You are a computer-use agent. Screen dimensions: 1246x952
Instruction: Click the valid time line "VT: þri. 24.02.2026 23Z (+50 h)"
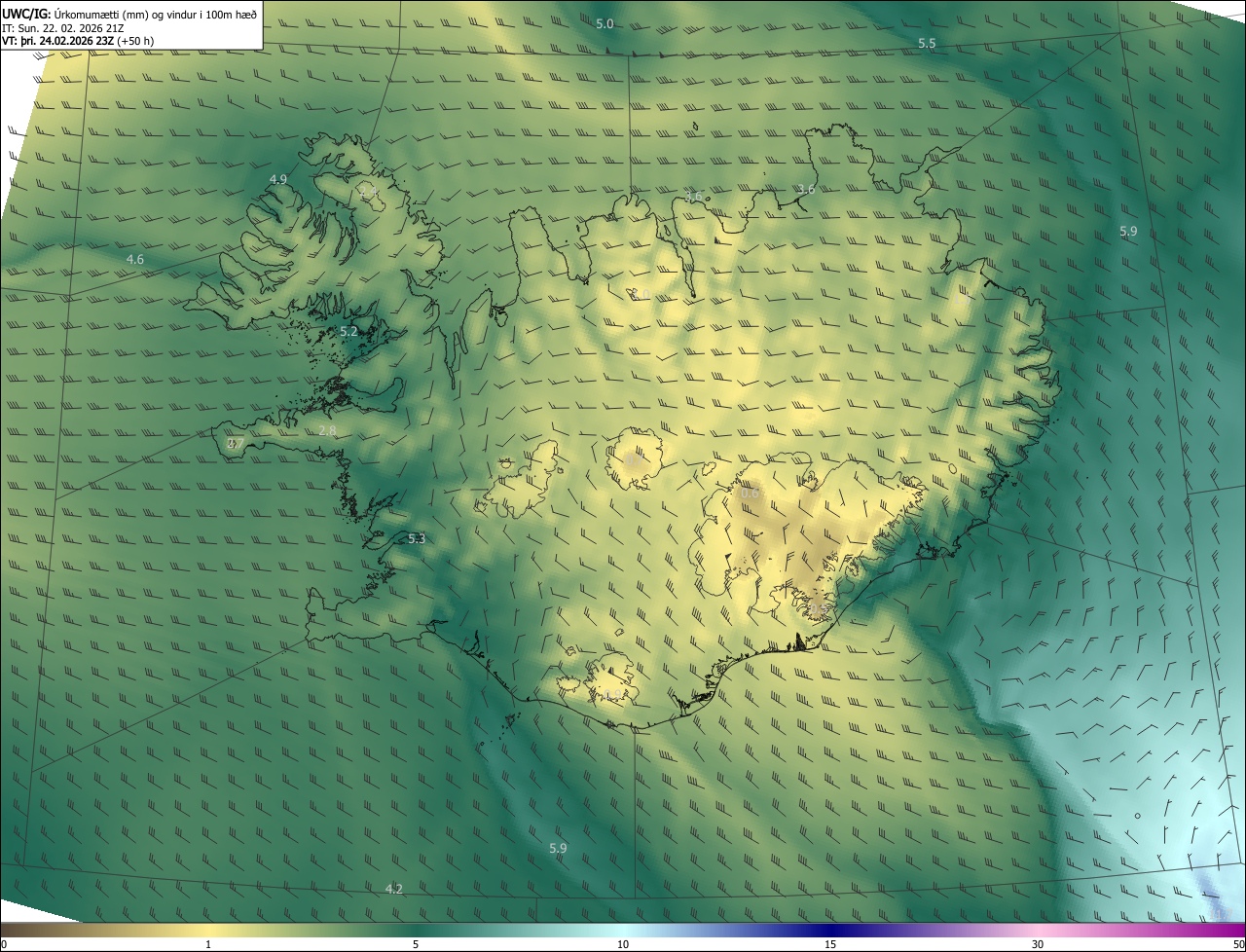click(x=78, y=41)
